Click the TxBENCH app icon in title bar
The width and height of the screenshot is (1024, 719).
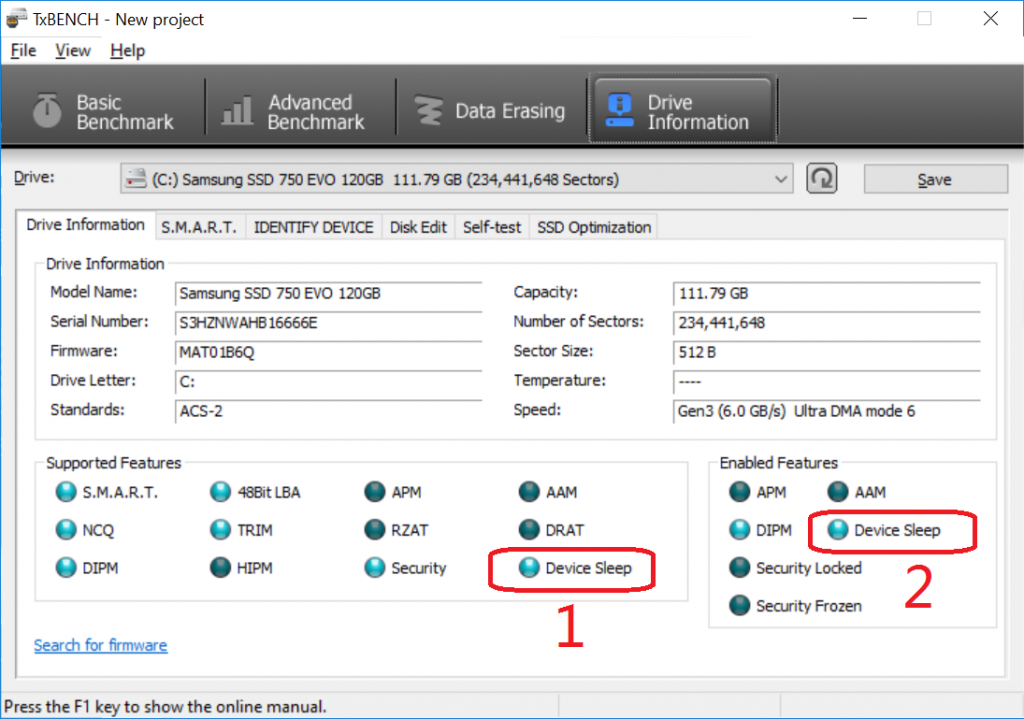pyautogui.click(x=16, y=19)
